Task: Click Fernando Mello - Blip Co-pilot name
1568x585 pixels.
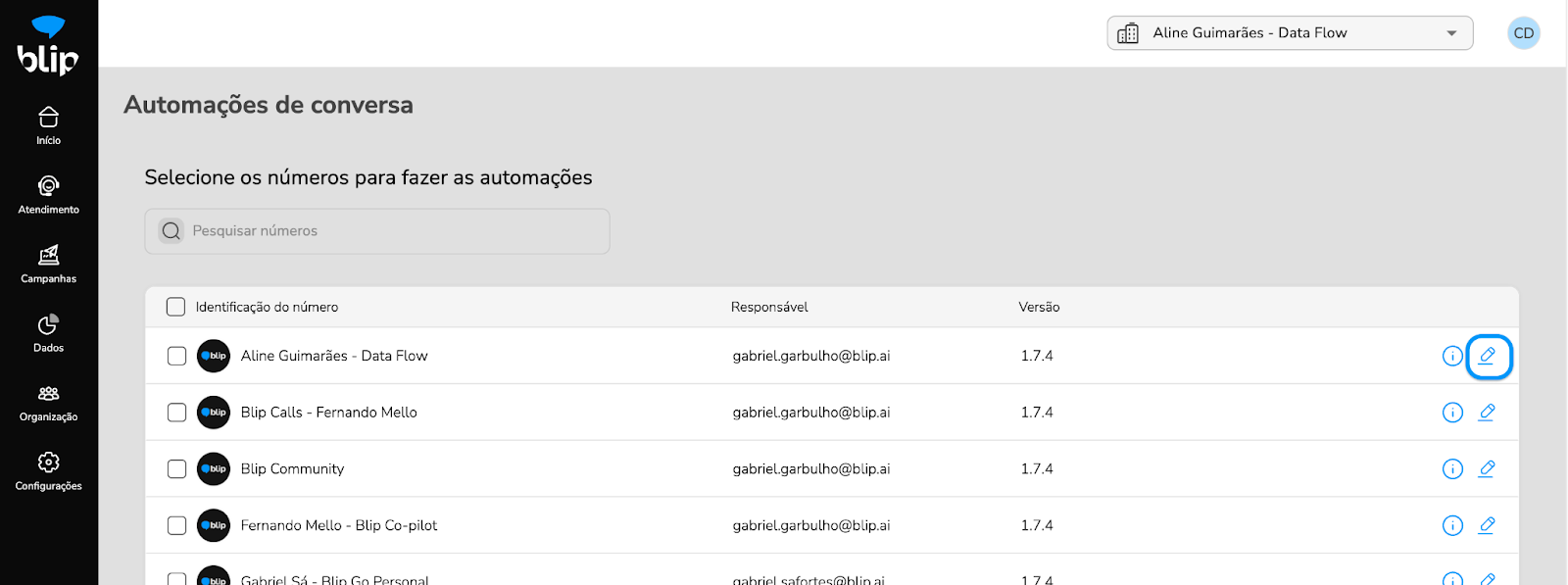Action: tap(339, 526)
